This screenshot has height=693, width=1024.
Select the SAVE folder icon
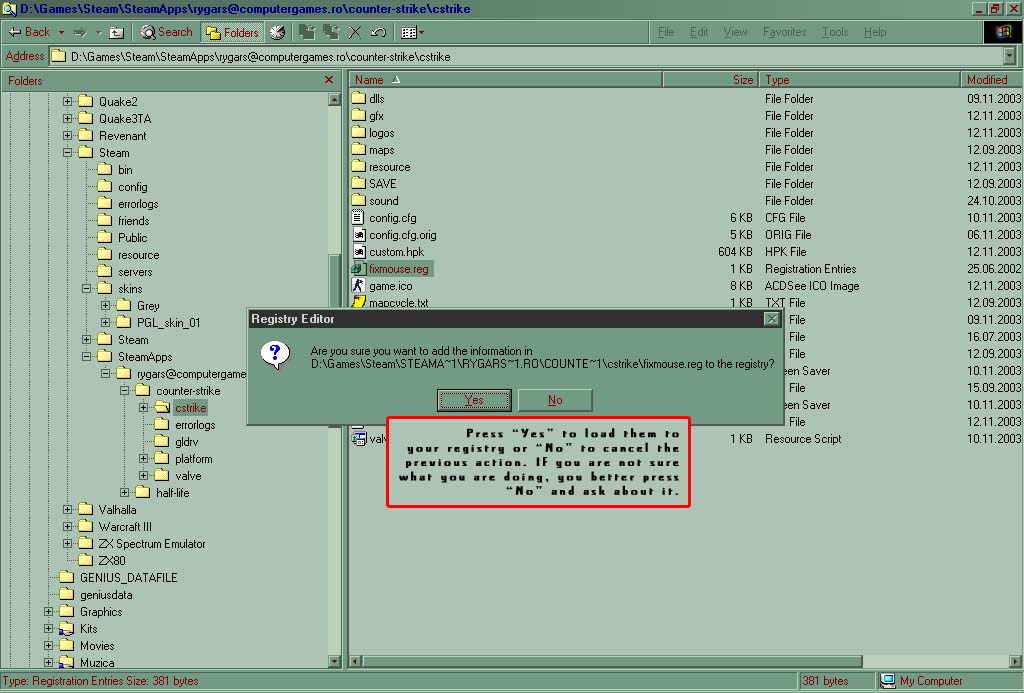(358, 183)
